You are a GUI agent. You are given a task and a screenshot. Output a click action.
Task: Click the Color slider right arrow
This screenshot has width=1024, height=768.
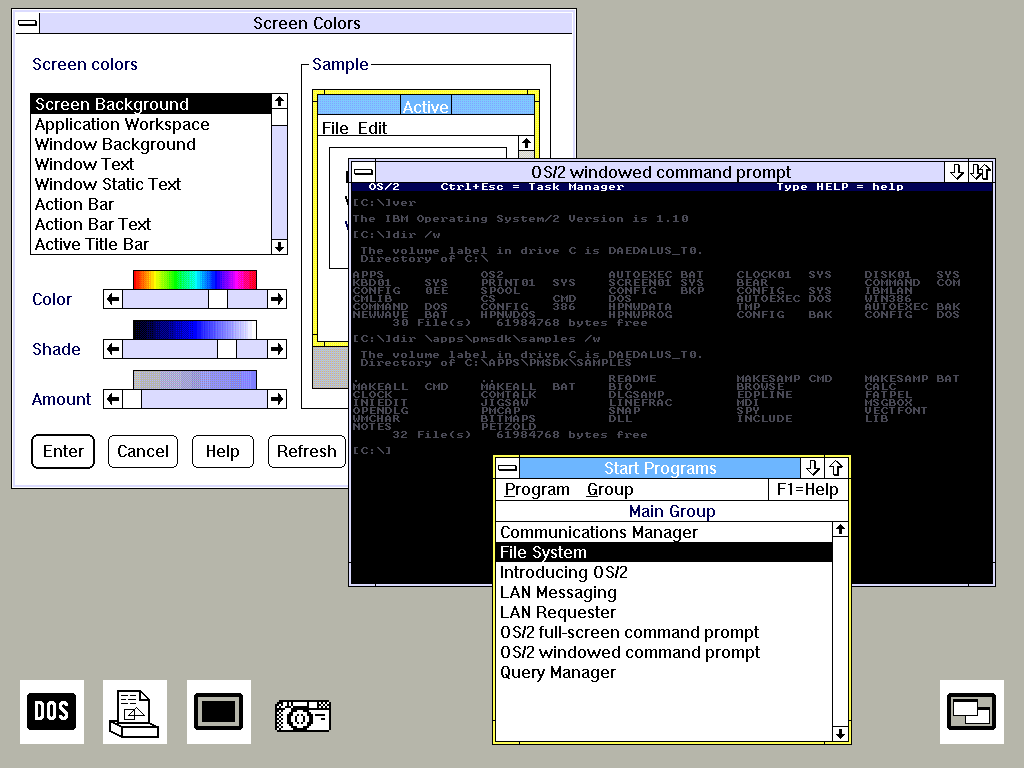(277, 299)
